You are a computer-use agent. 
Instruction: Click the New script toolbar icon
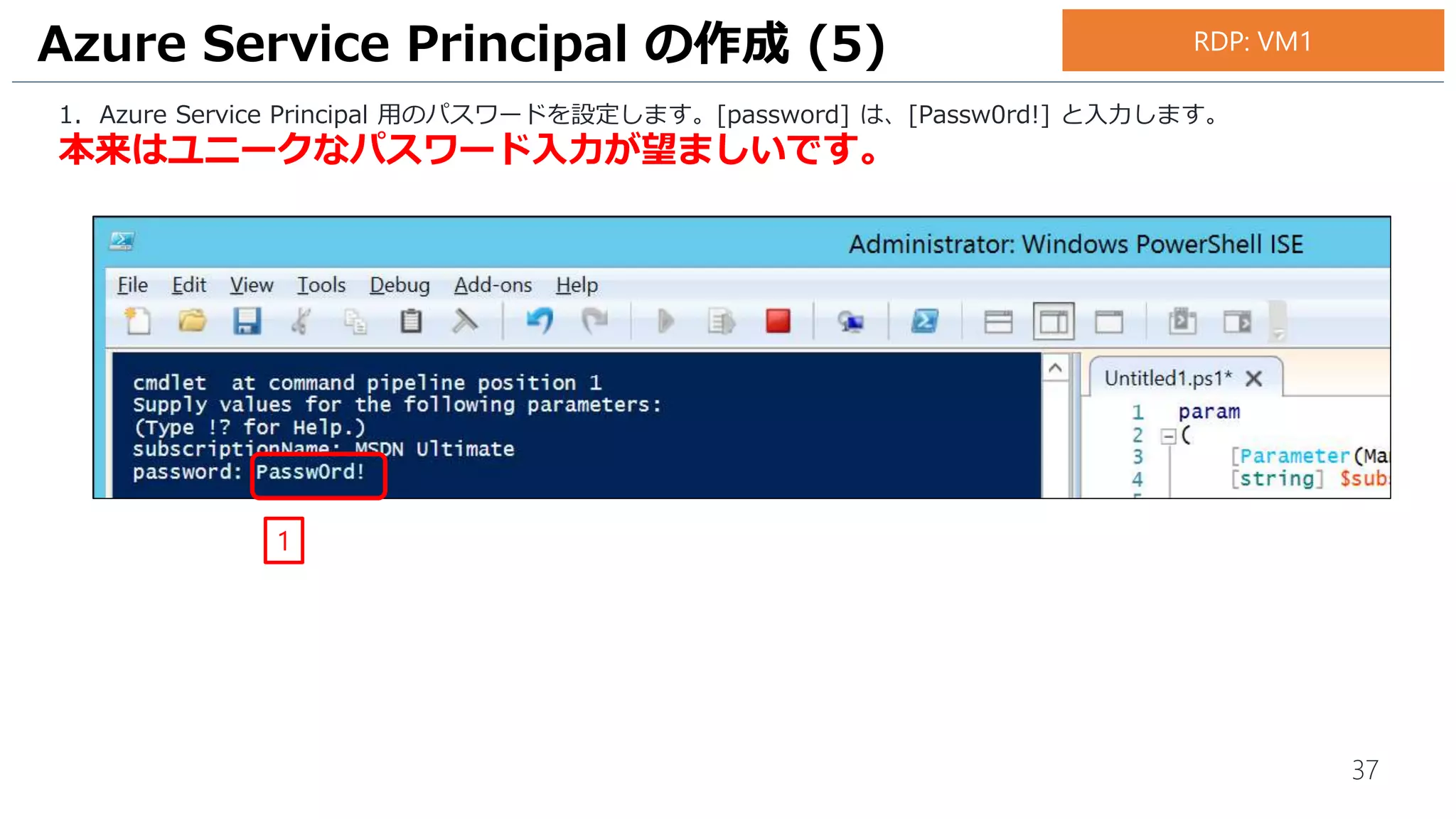point(137,321)
